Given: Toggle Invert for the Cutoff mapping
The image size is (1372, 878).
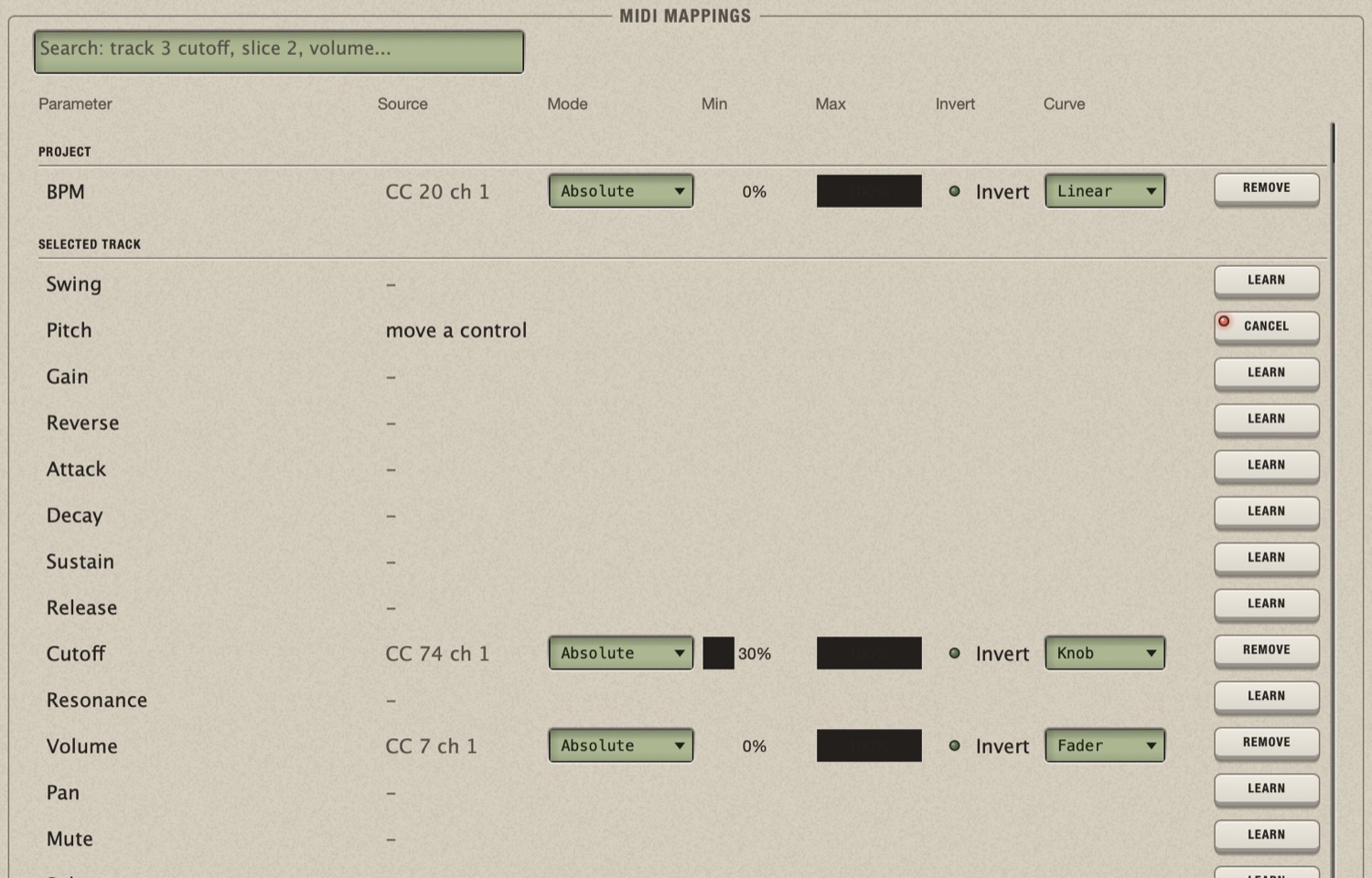Looking at the screenshot, I should pyautogui.click(x=989, y=654).
